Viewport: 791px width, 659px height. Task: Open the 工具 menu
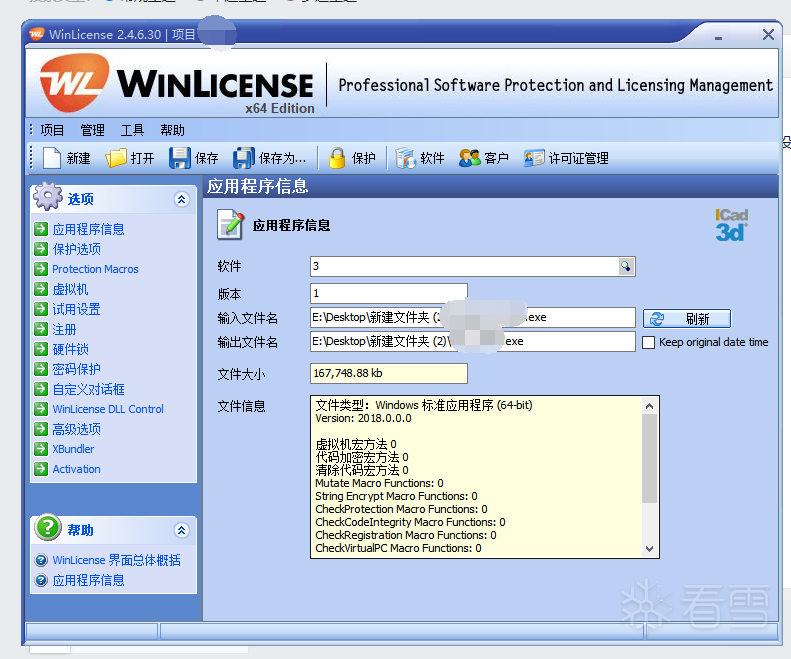tap(132, 130)
